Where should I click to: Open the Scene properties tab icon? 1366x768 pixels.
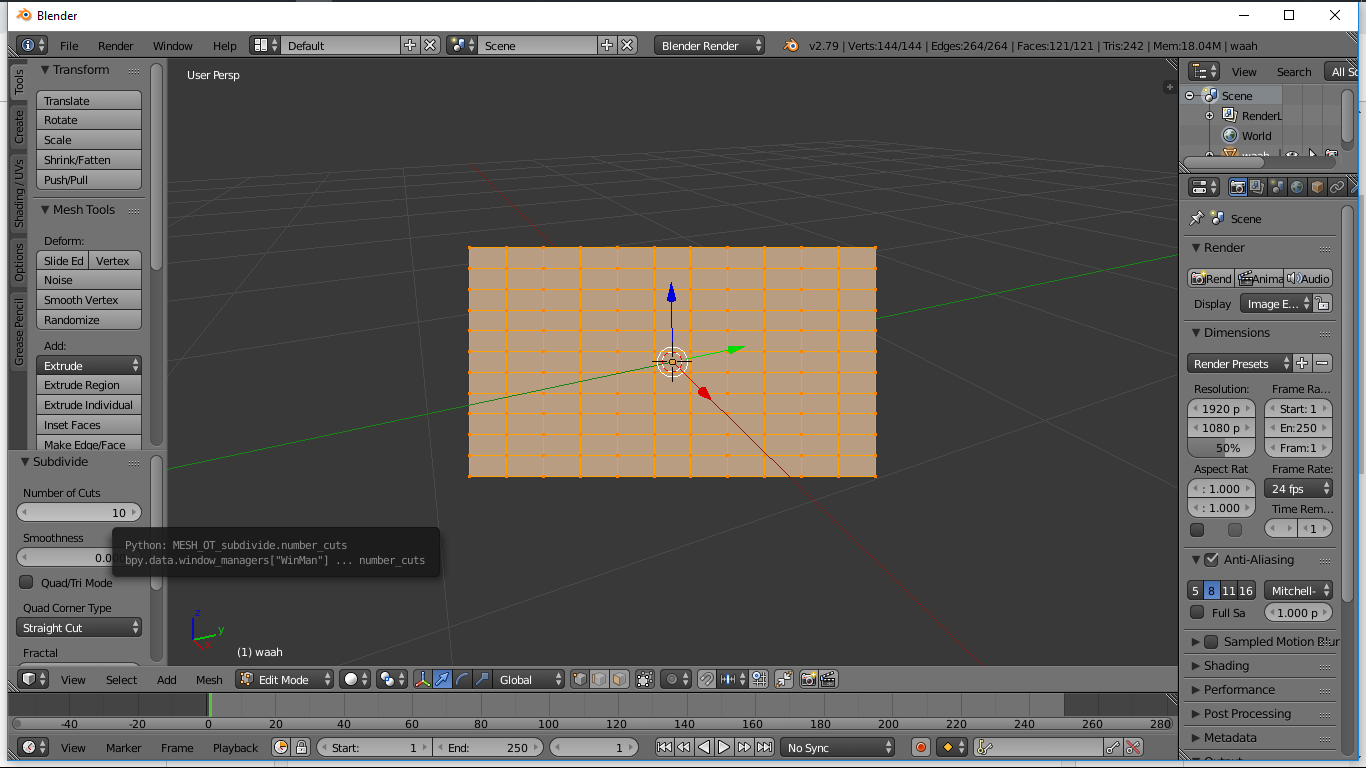click(1277, 187)
